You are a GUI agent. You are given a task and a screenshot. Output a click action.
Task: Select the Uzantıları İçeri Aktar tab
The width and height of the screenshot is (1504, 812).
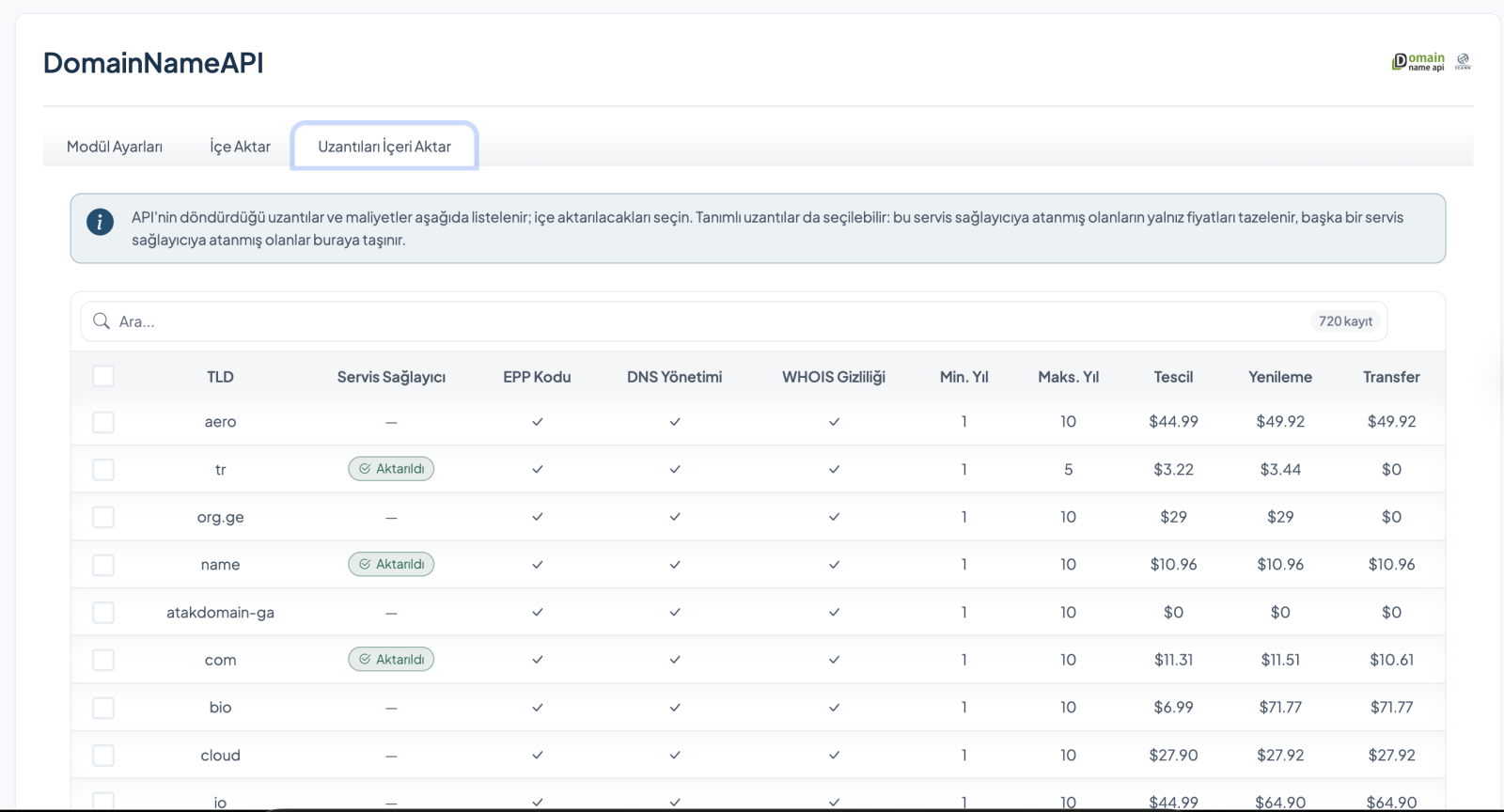384,147
